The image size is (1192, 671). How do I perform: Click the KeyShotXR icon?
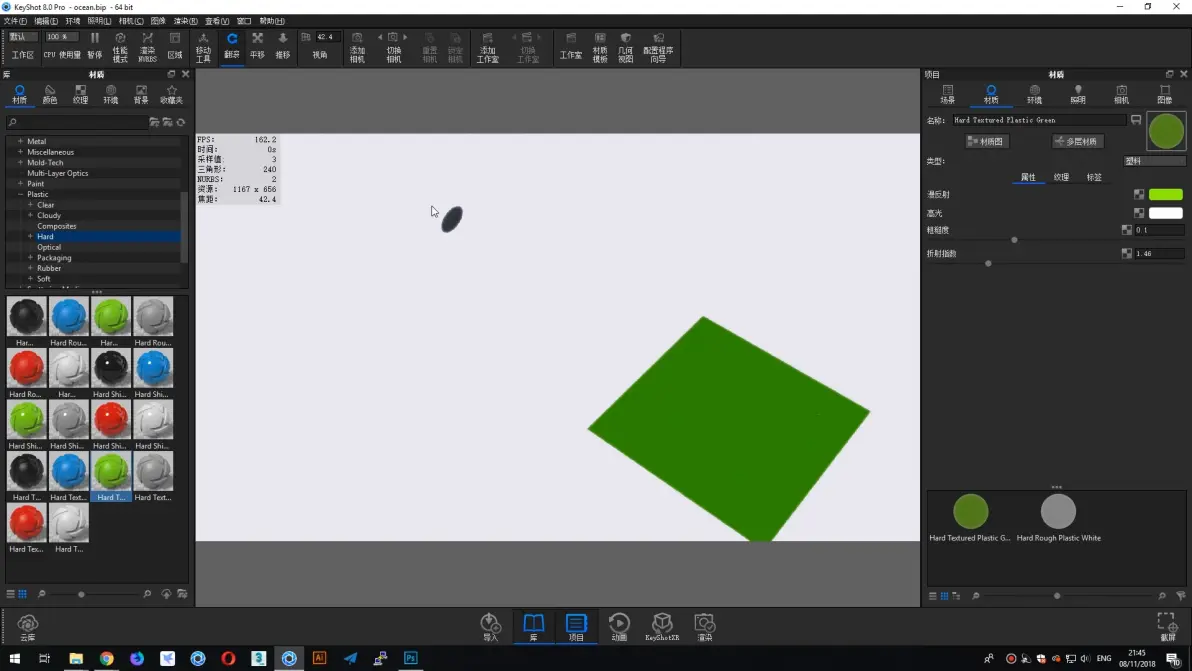[x=661, y=627]
